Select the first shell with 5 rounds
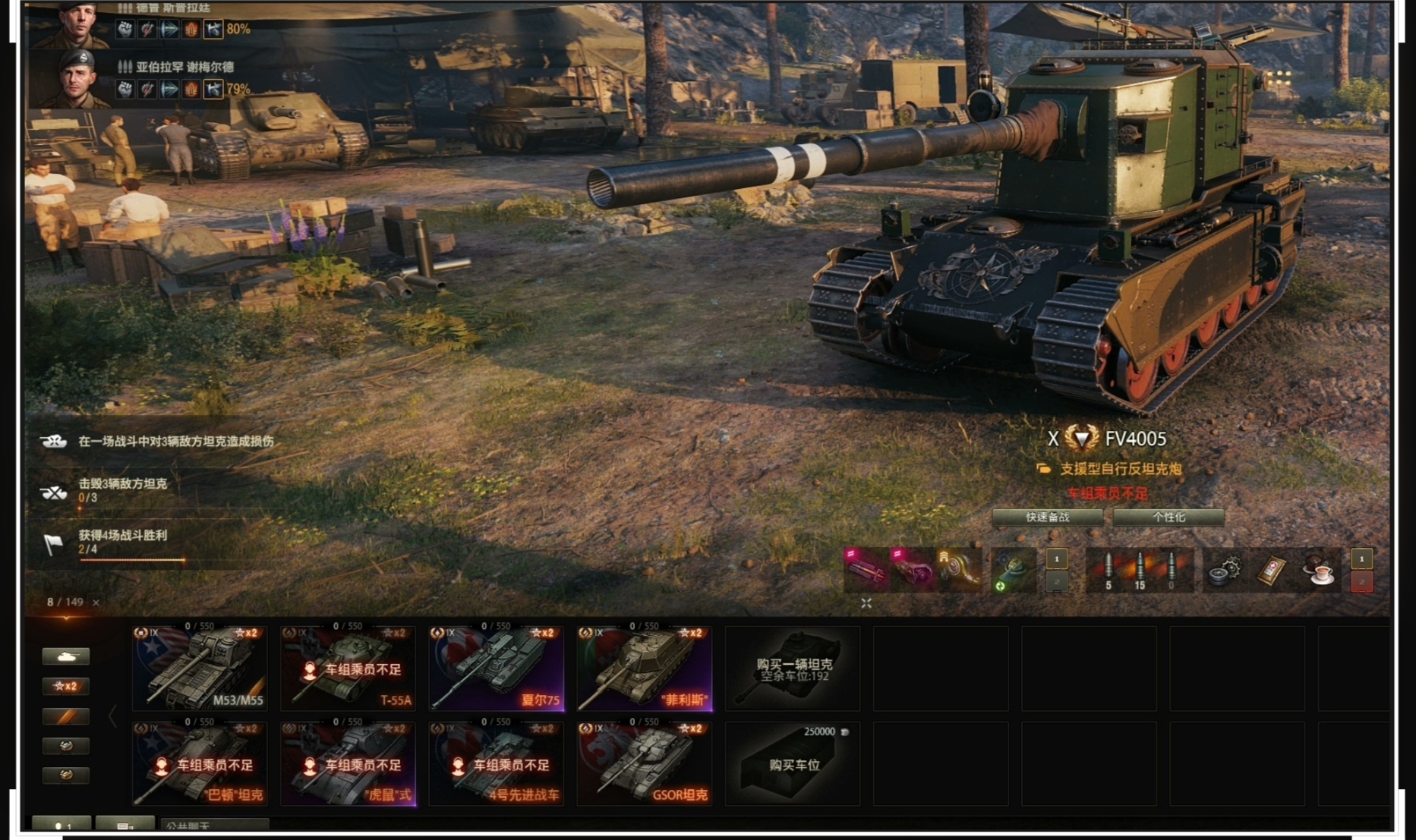Screen dimensions: 1416x840 click(1108, 571)
